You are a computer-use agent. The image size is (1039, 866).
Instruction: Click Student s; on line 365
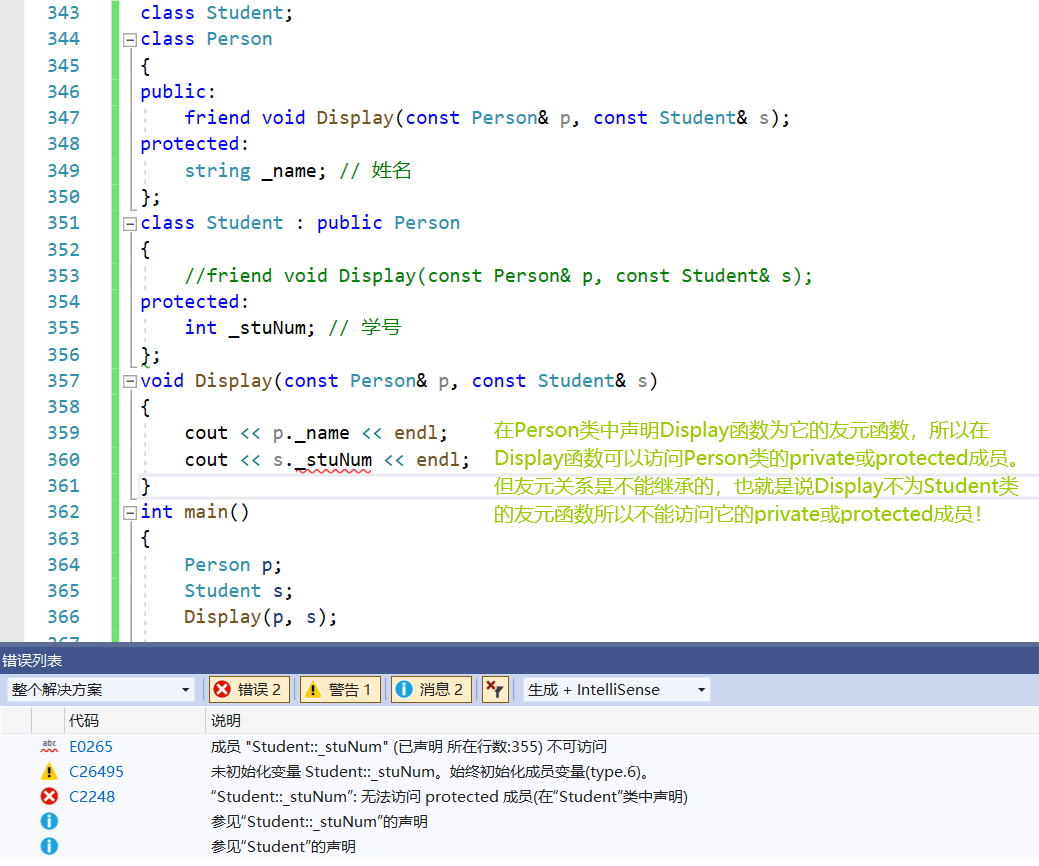(x=239, y=591)
